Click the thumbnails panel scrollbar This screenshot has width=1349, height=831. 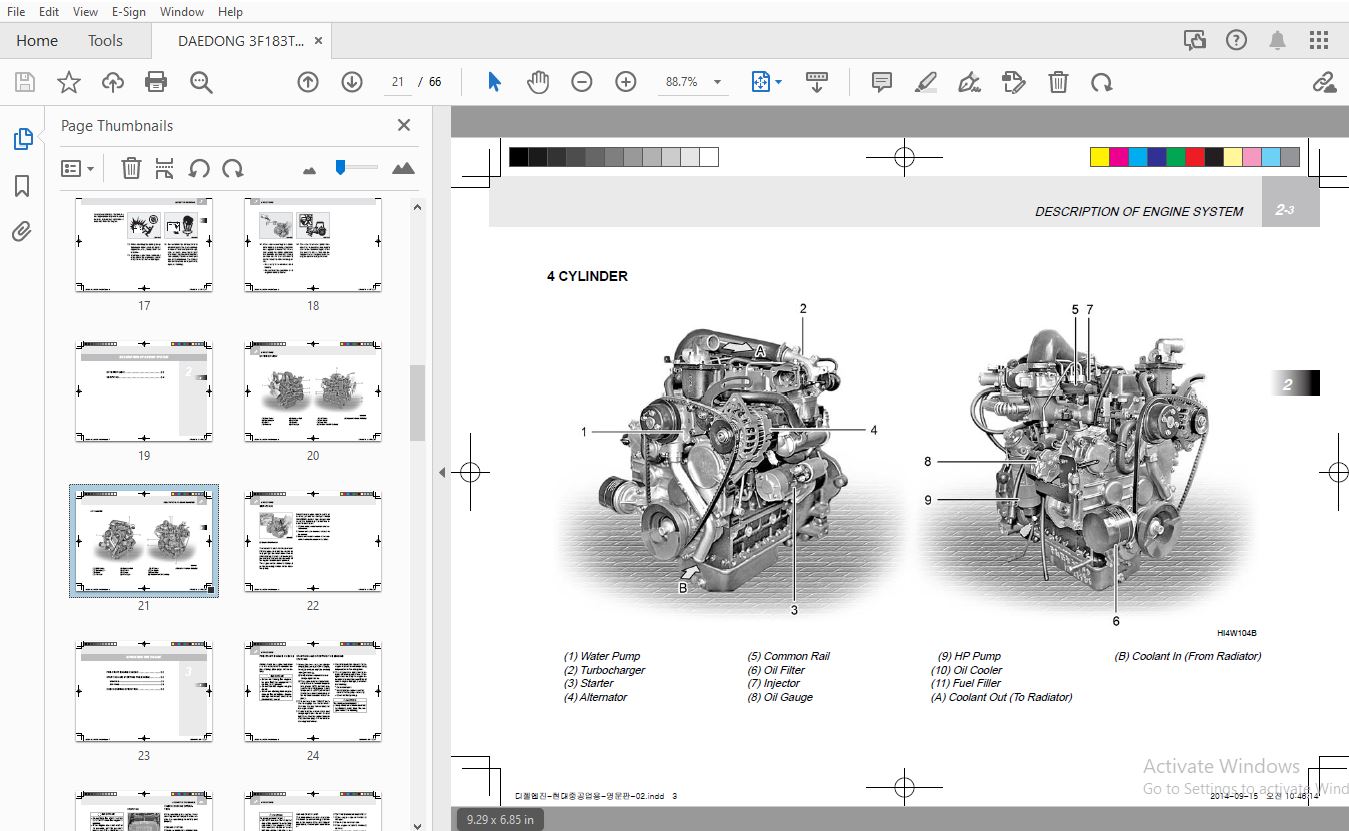click(x=417, y=402)
